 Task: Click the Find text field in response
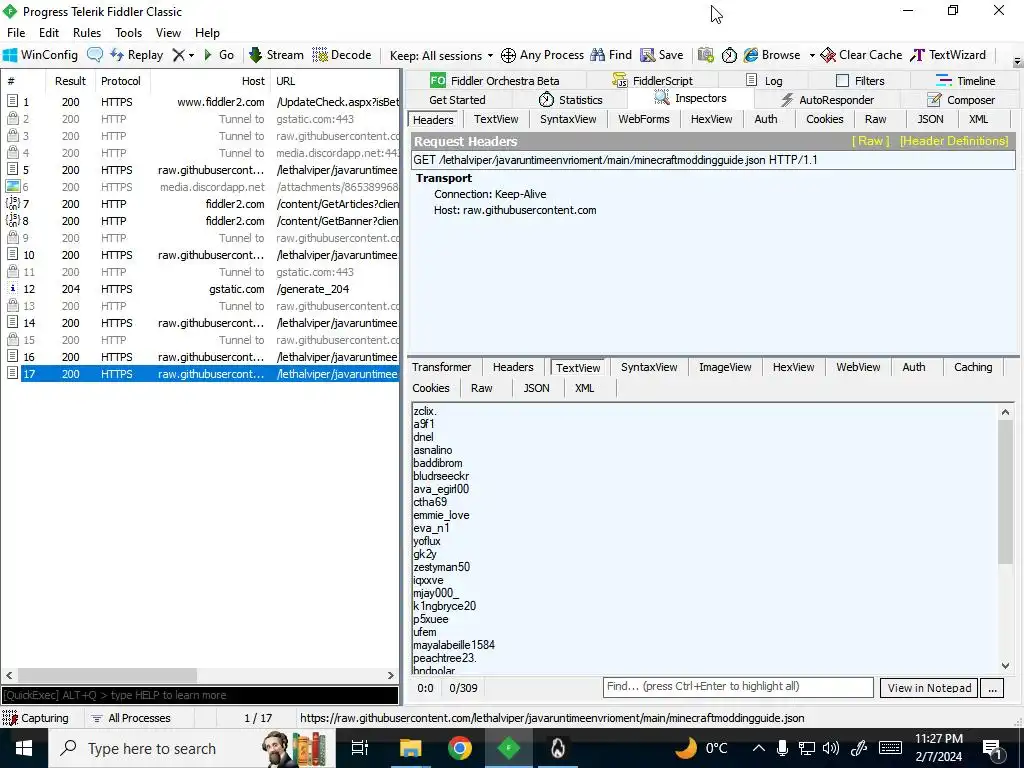tap(738, 687)
